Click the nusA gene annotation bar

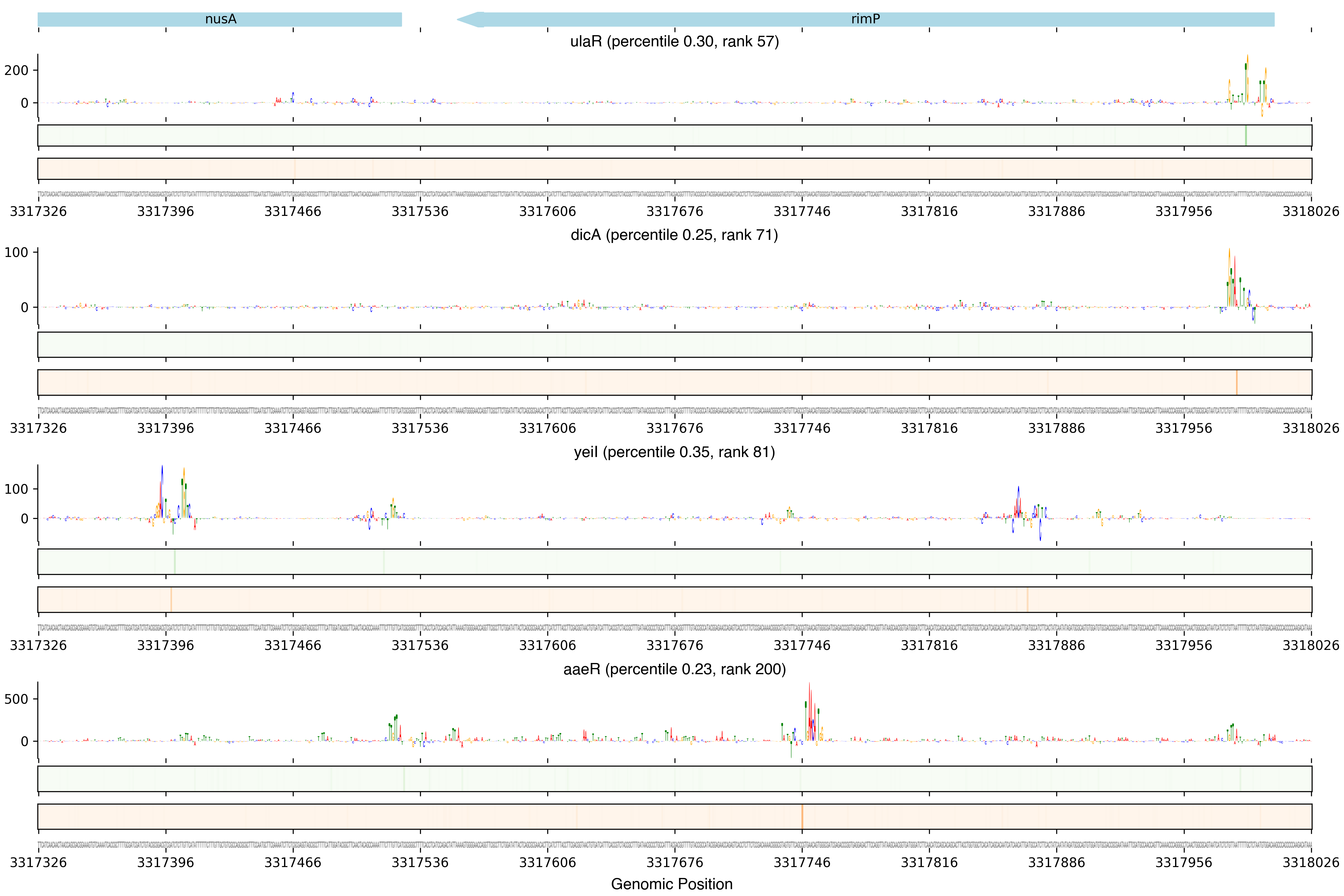[220, 19]
